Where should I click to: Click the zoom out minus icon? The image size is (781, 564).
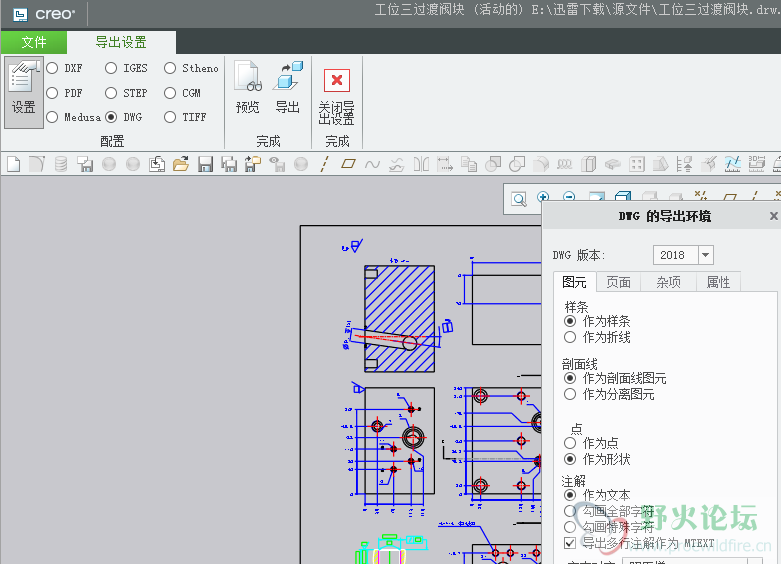[569, 197]
